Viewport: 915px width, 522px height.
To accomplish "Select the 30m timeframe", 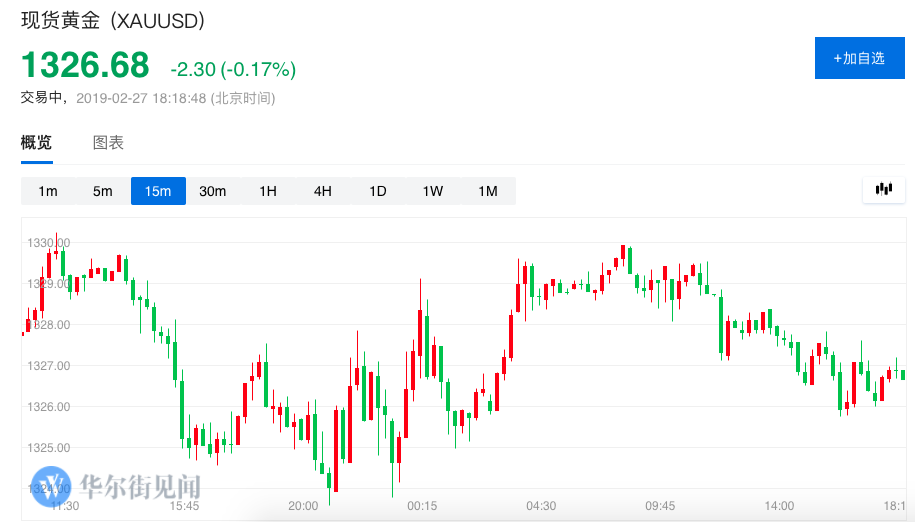I will [x=212, y=191].
